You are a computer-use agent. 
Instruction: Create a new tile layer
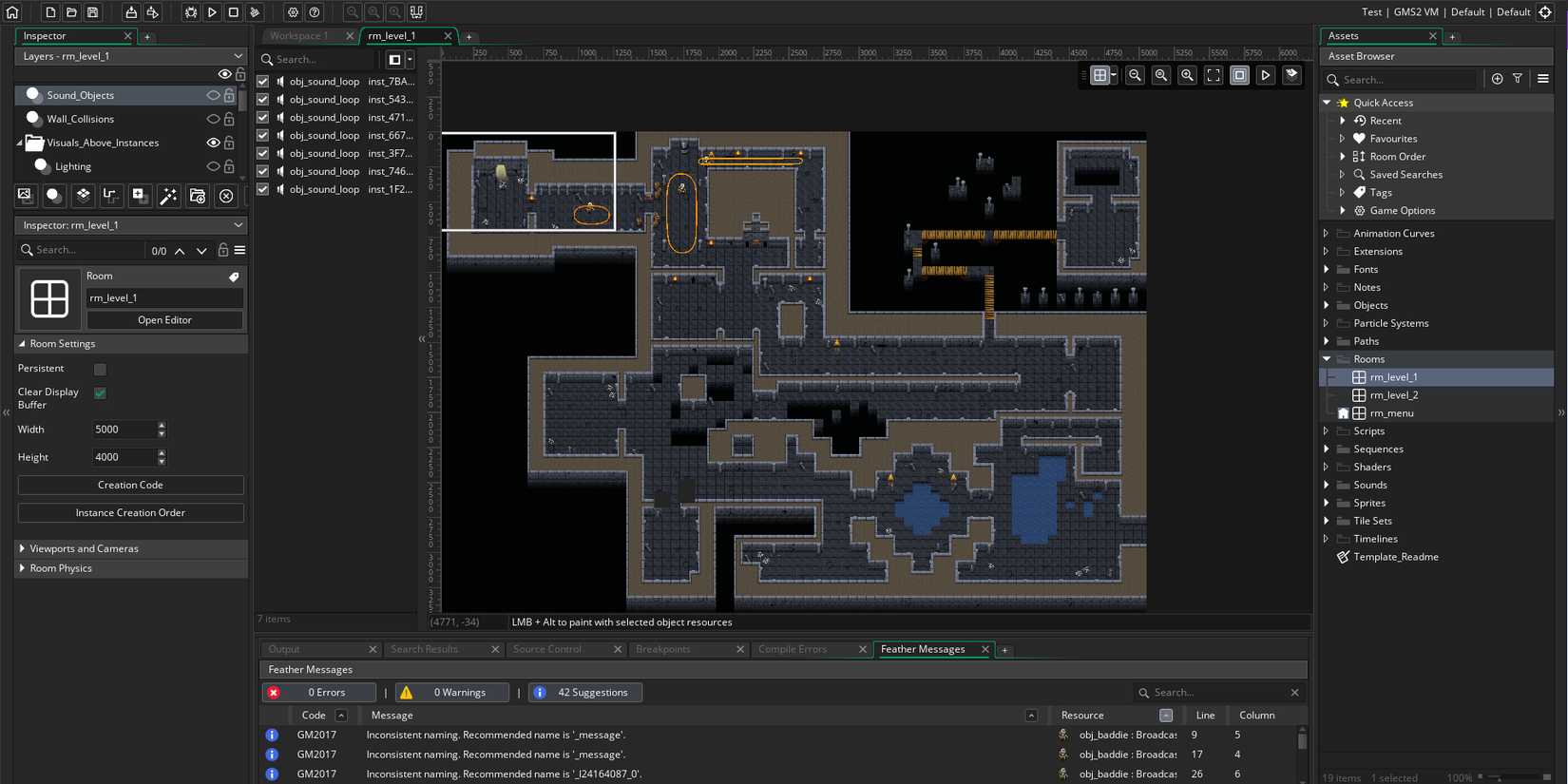click(83, 196)
